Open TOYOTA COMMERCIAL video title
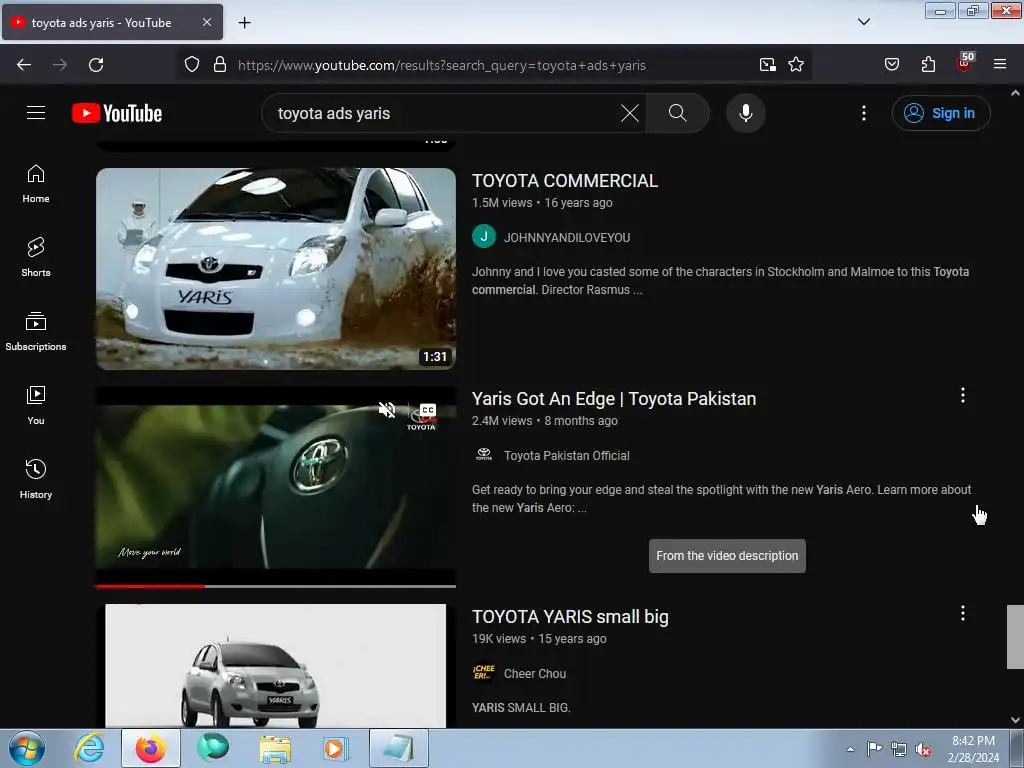This screenshot has width=1024, height=768. (x=565, y=181)
